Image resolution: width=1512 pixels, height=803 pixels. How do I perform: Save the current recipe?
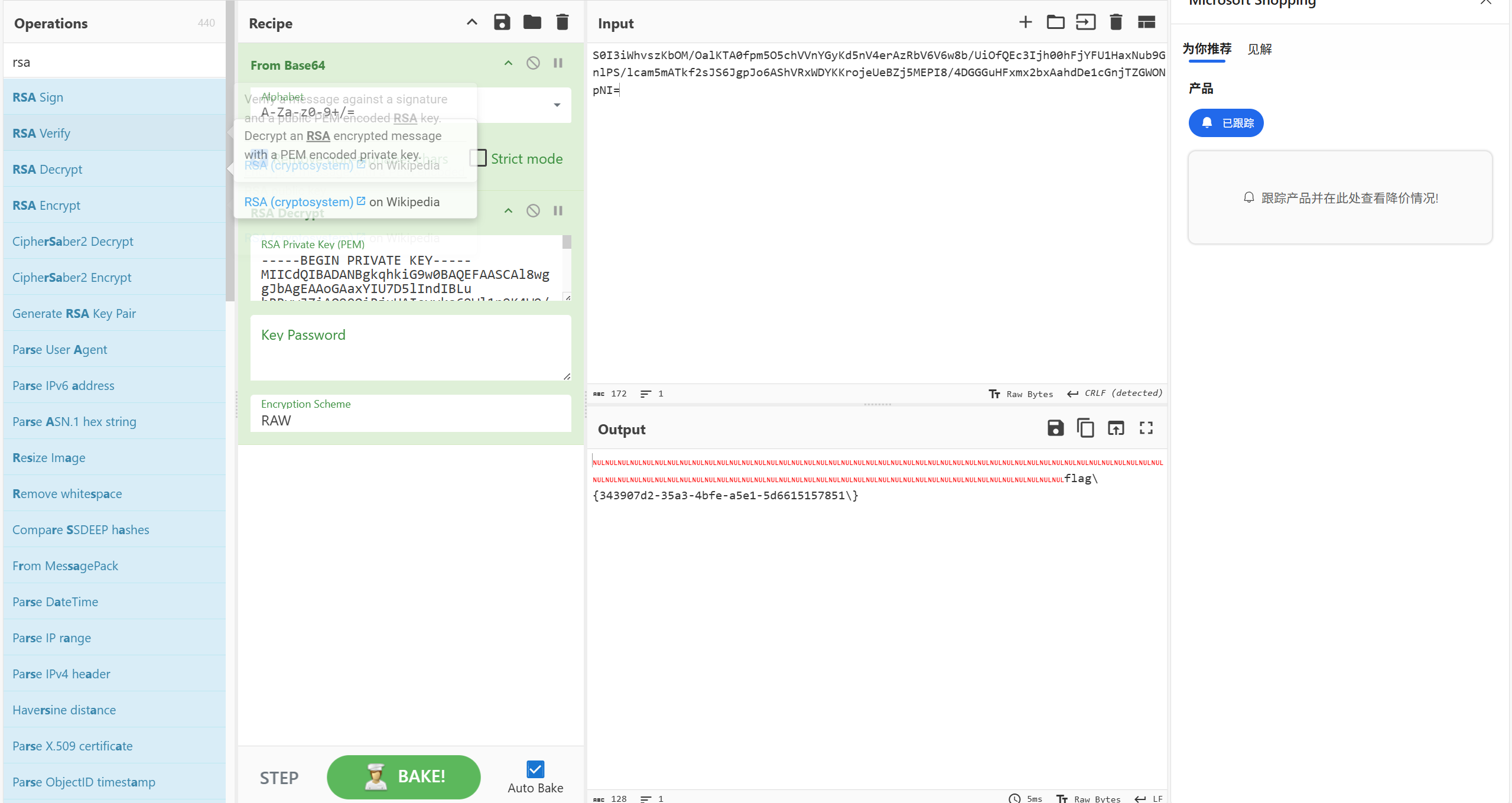(x=502, y=22)
